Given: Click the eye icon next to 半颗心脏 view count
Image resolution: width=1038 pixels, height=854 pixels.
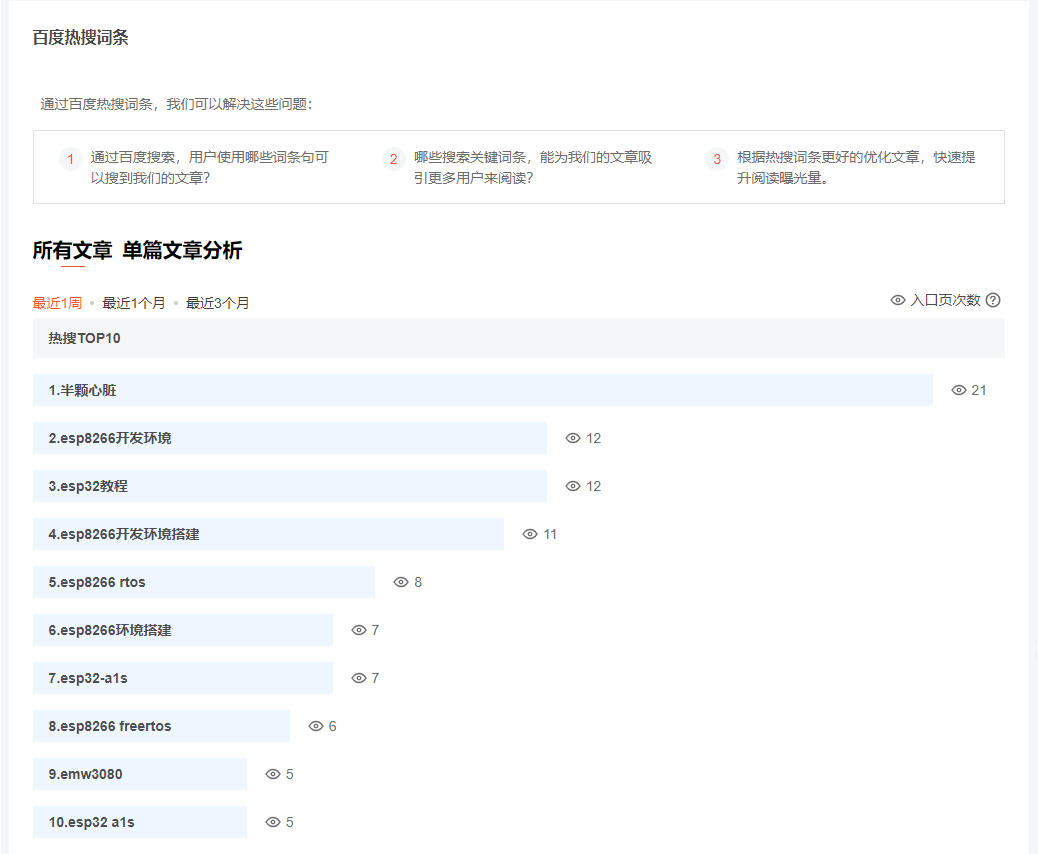Looking at the screenshot, I should coord(958,390).
